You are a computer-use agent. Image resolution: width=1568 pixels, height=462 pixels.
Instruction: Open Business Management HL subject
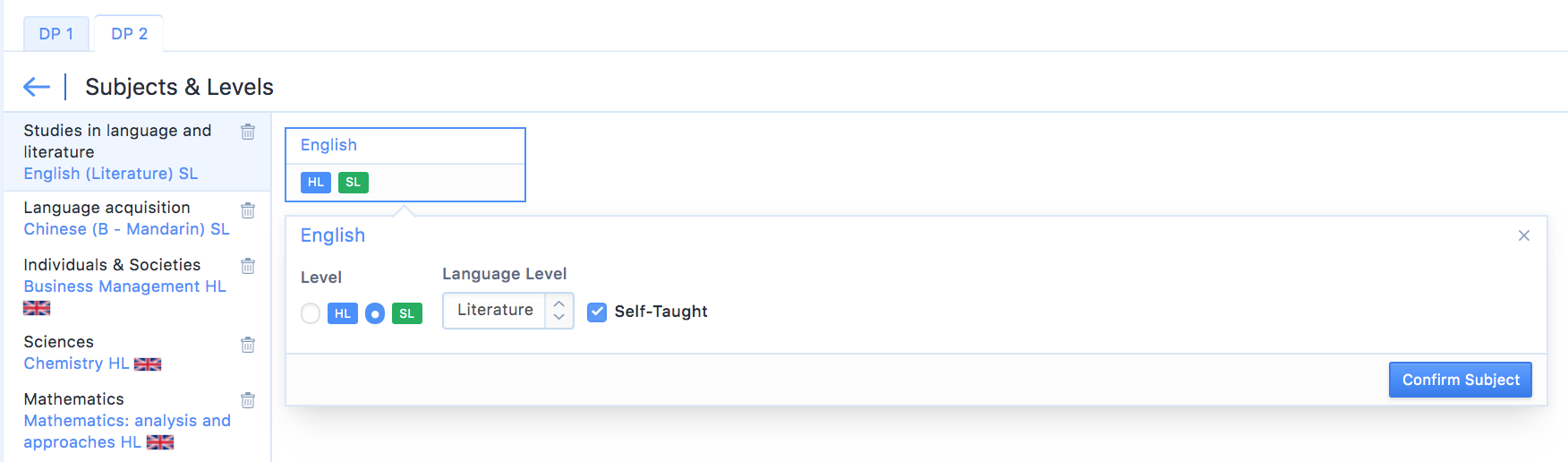click(x=124, y=287)
